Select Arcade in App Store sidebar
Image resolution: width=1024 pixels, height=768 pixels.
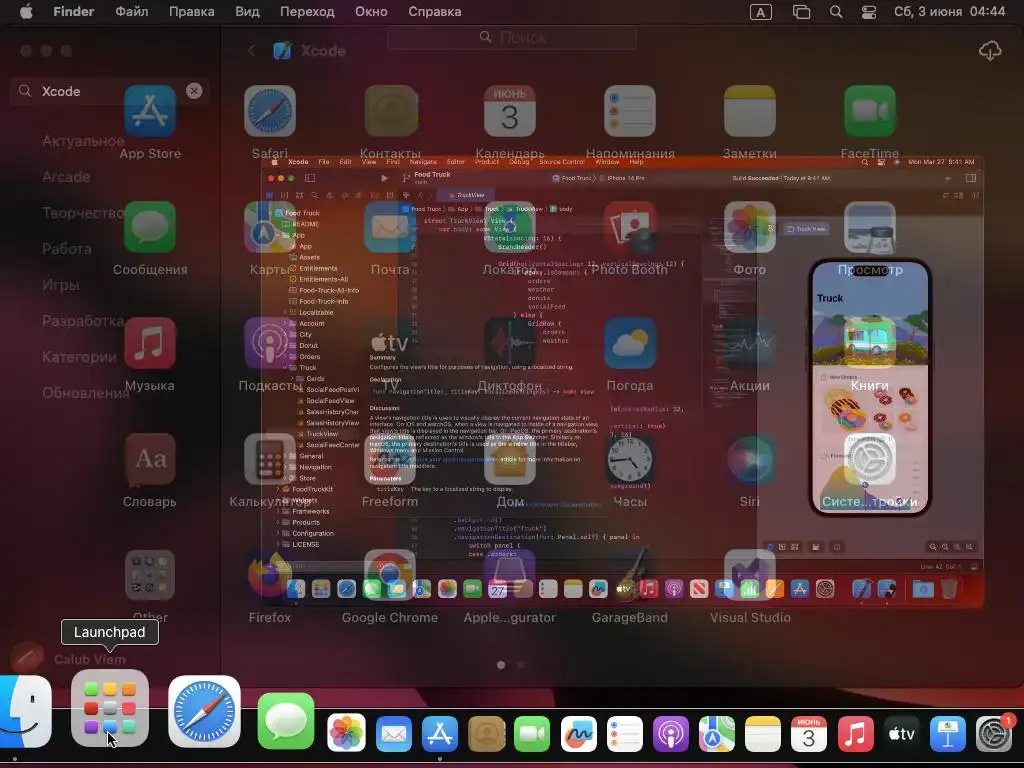pos(66,177)
